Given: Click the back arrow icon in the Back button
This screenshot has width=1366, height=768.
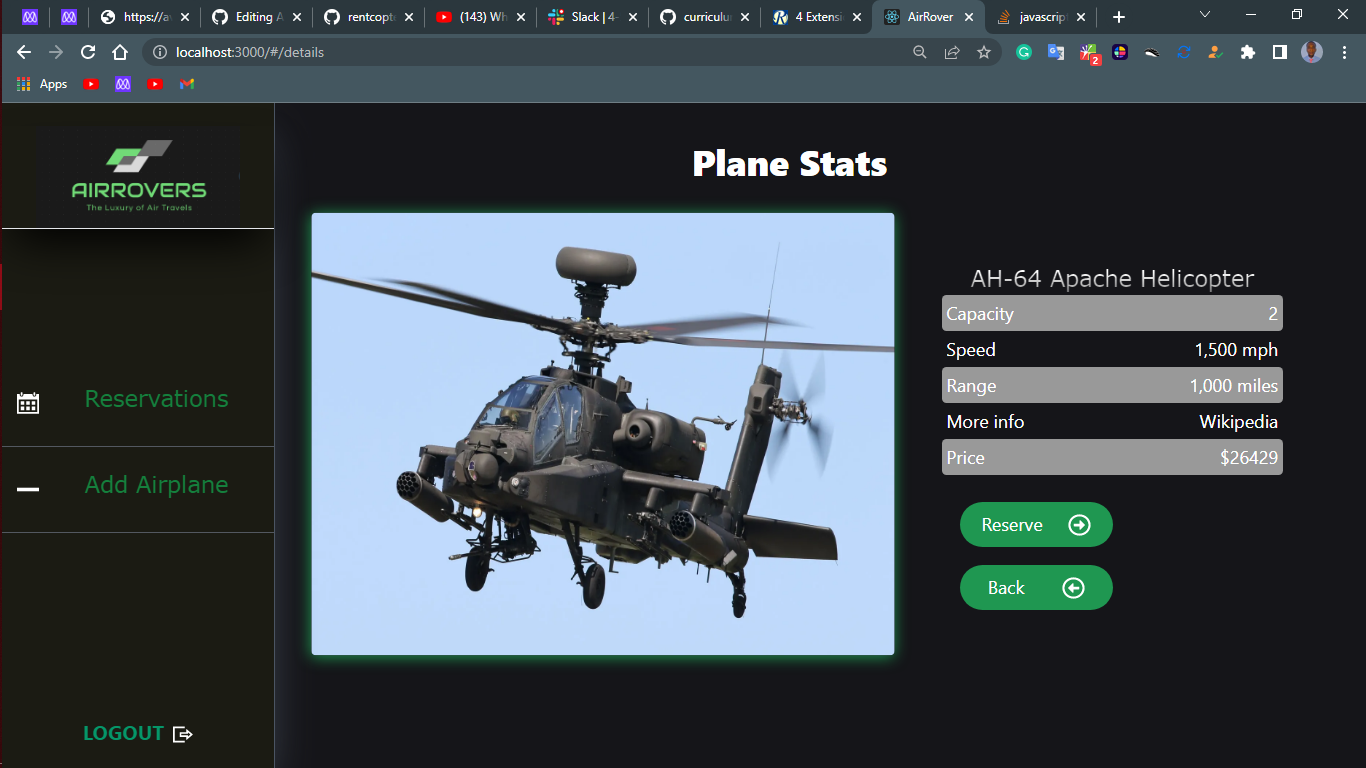Looking at the screenshot, I should pyautogui.click(x=1073, y=587).
